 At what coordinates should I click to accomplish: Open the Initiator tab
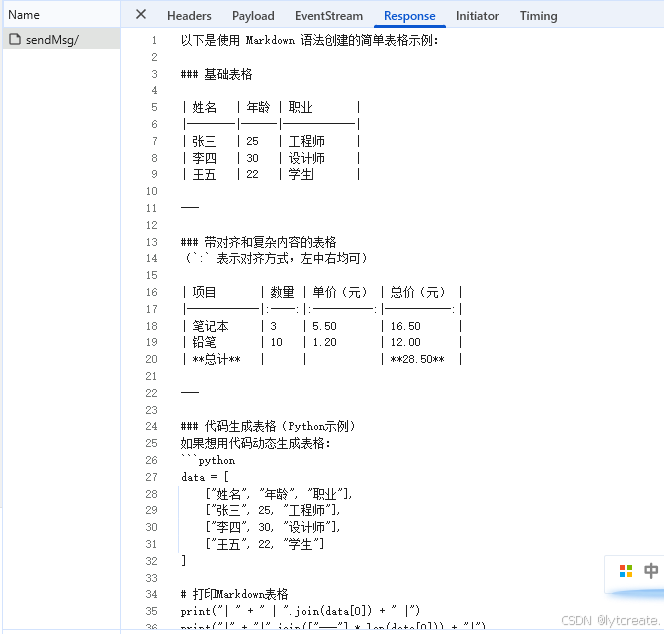point(477,16)
